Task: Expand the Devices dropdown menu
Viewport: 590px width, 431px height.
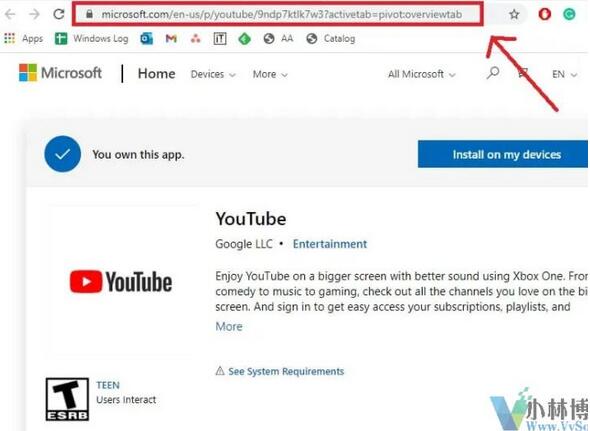Action: pyautogui.click(x=213, y=74)
